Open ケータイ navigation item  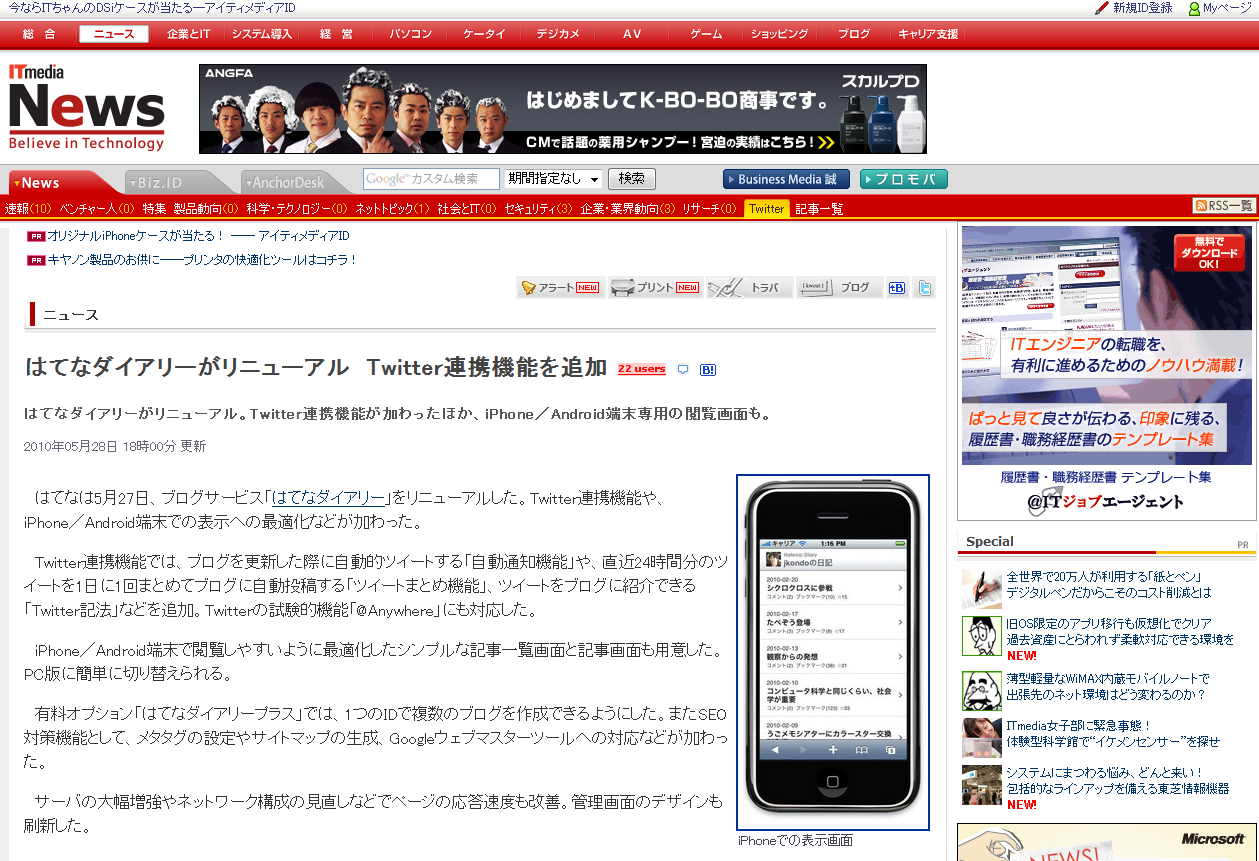click(x=484, y=34)
